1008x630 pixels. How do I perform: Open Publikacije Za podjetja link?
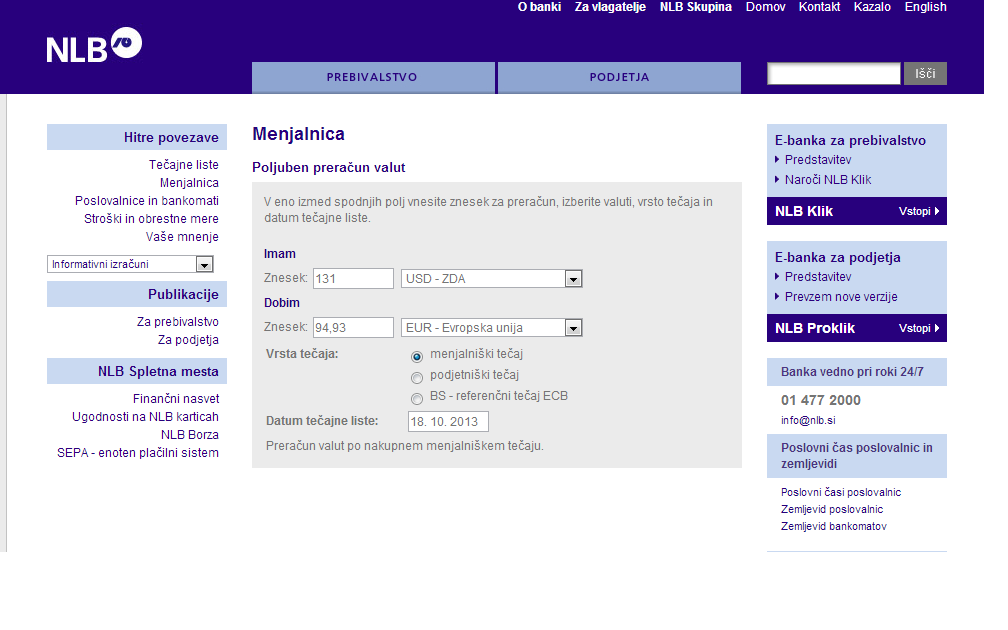(x=188, y=339)
